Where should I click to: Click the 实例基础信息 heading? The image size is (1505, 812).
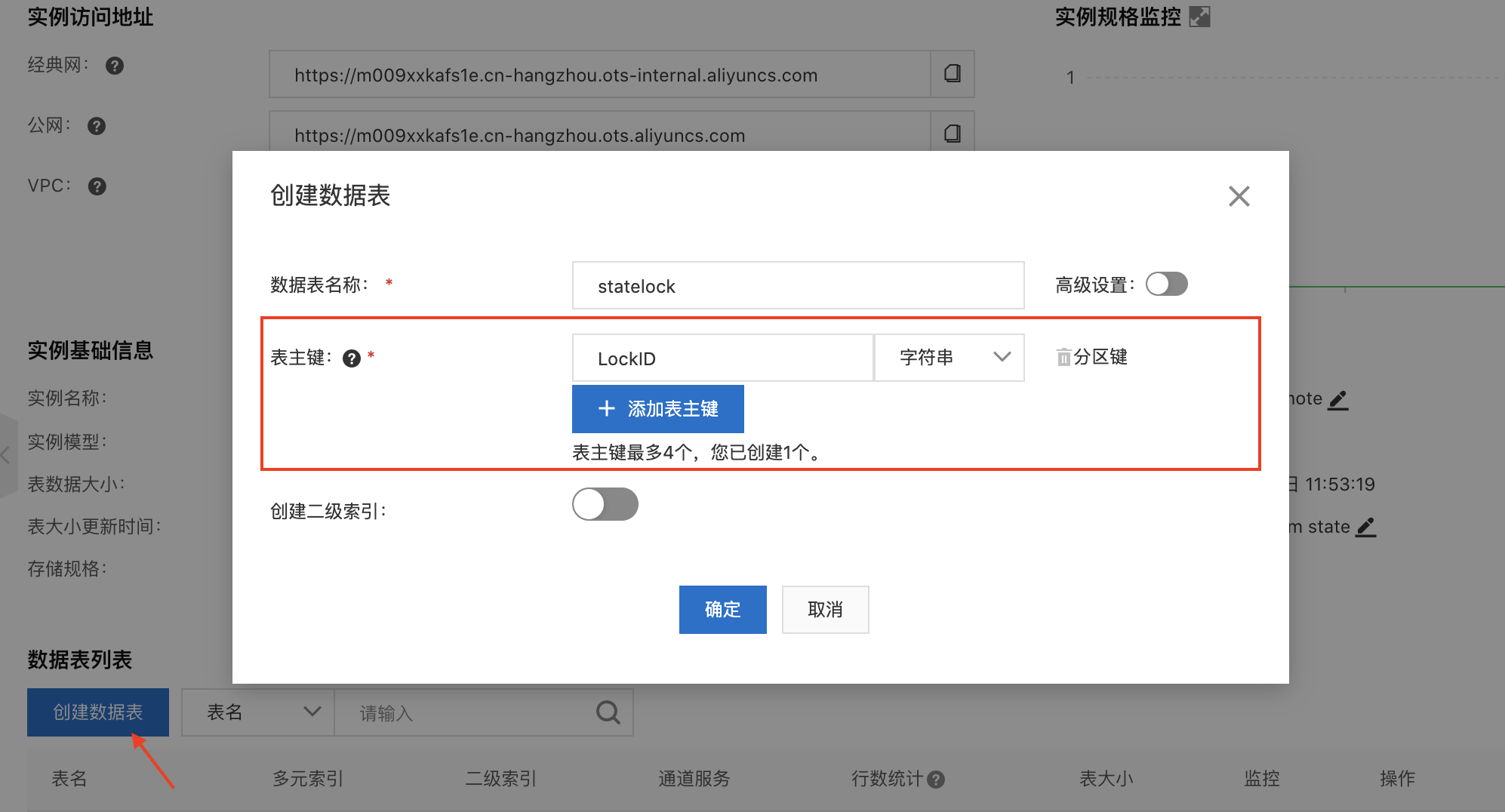tap(91, 350)
